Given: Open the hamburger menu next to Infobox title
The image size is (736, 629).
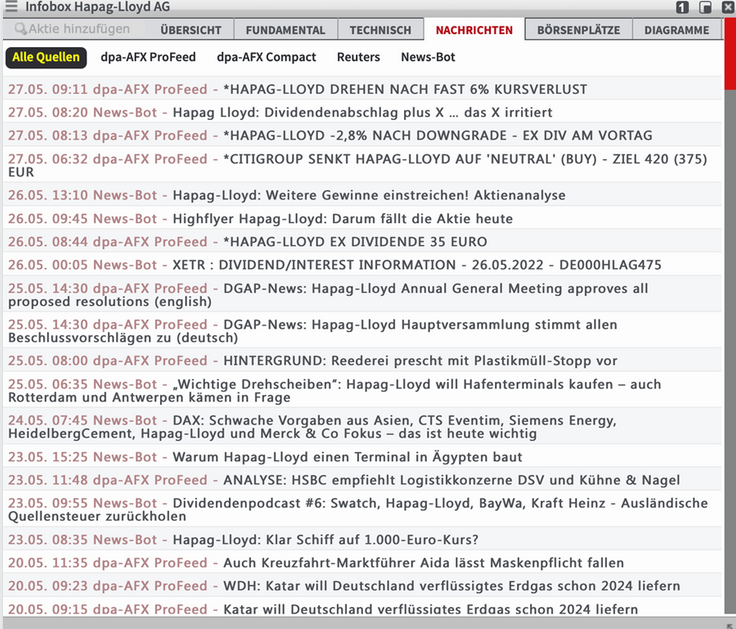Looking at the screenshot, I should point(11,6).
